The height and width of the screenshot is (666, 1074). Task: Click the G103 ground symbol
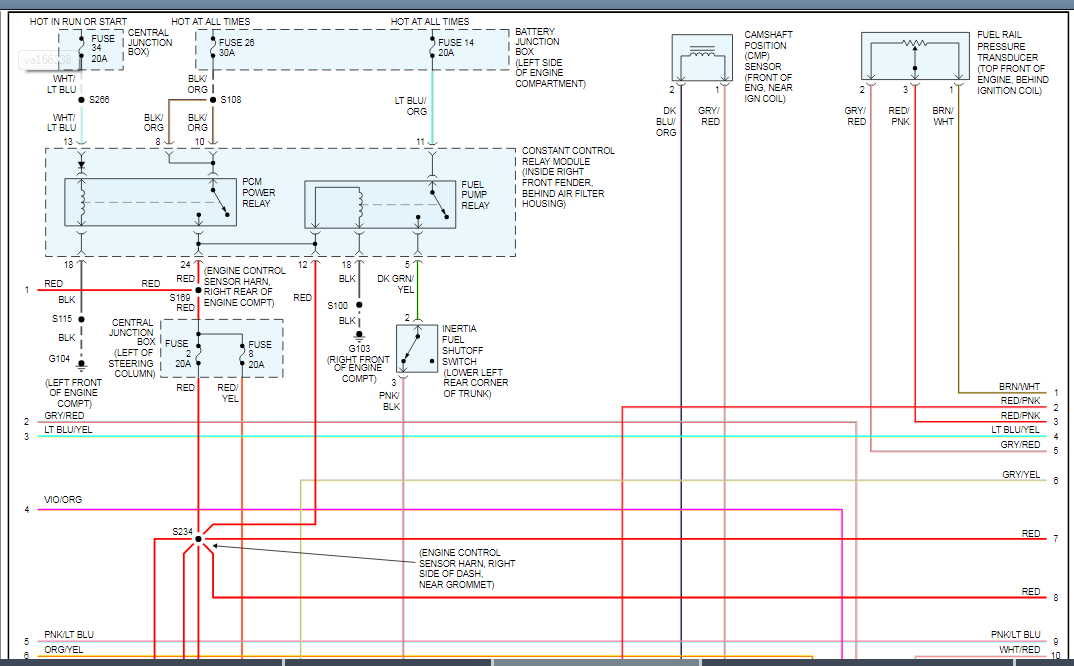point(360,335)
